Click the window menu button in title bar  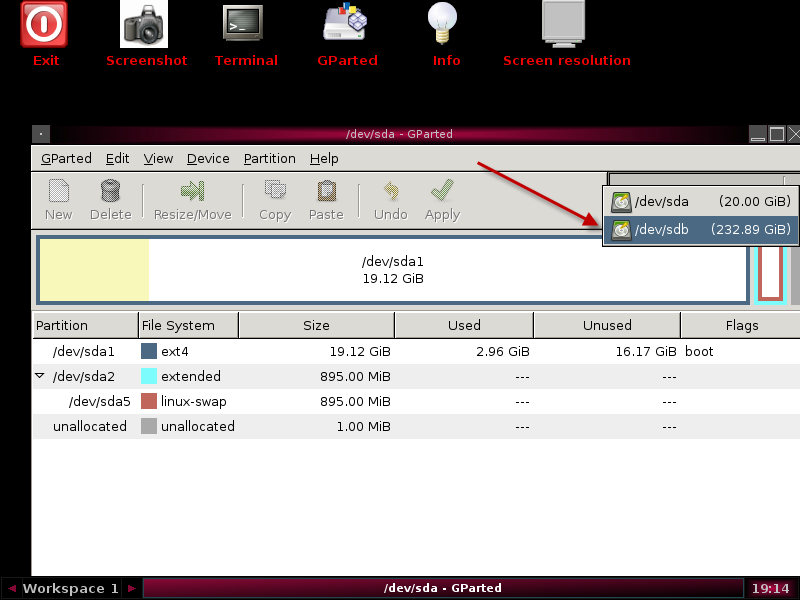tap(41, 134)
